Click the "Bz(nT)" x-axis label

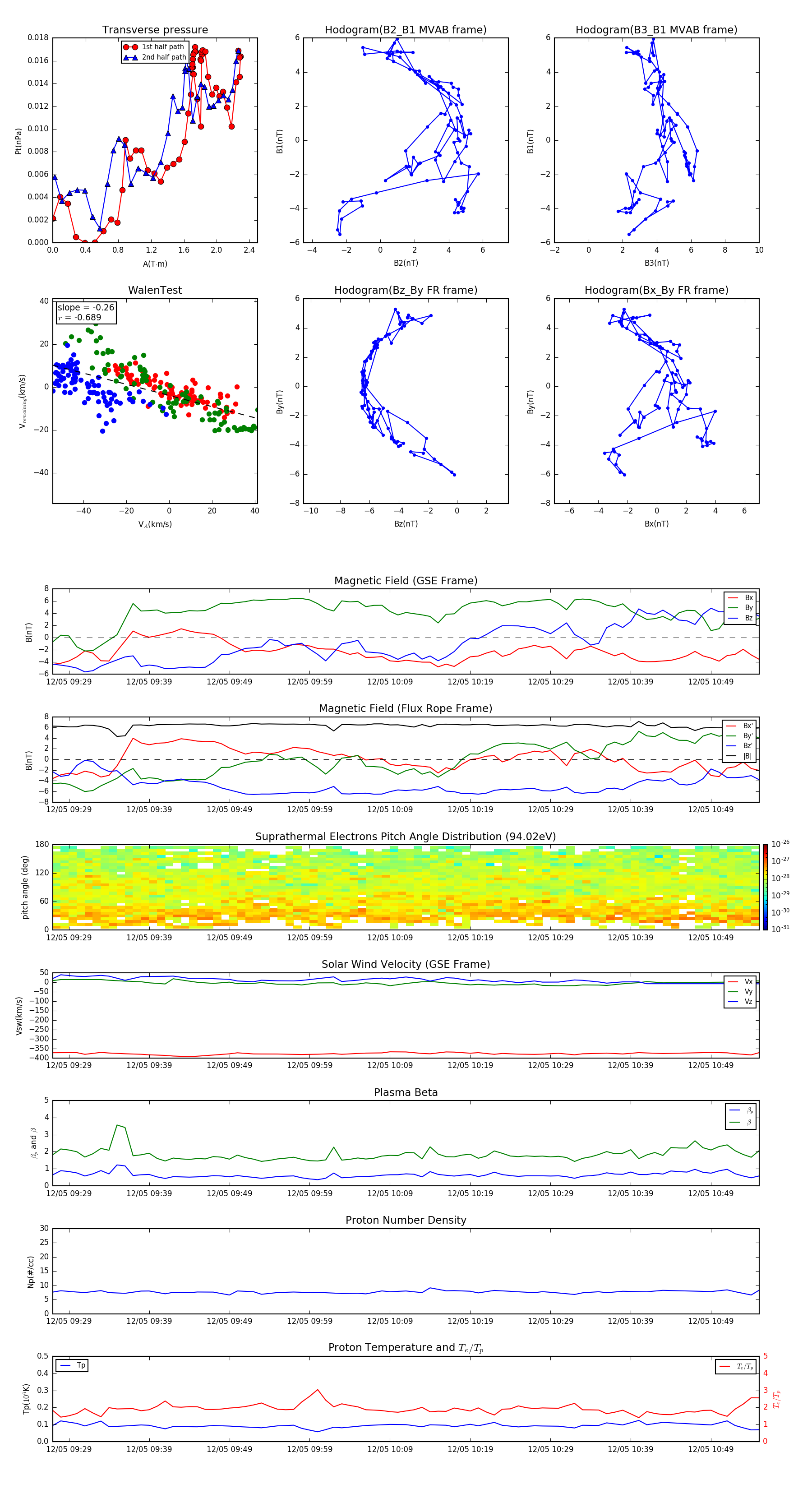[x=406, y=524]
